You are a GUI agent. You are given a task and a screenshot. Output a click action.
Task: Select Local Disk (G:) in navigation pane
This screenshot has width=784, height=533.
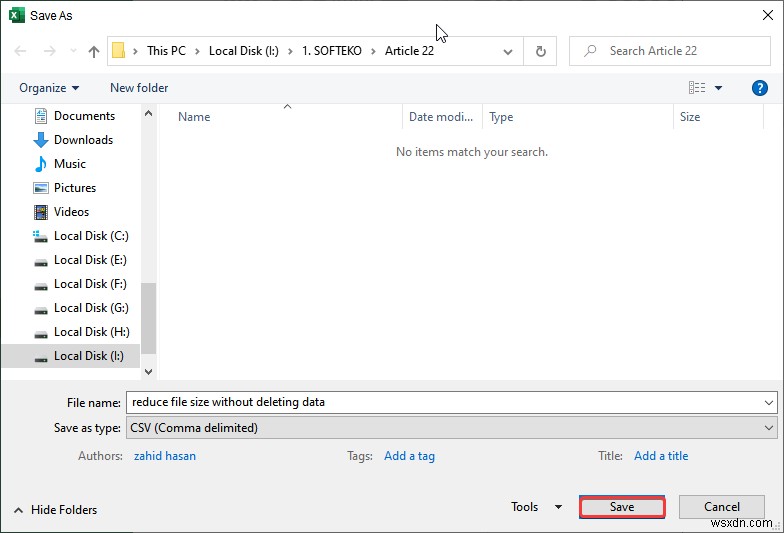[x=91, y=308]
